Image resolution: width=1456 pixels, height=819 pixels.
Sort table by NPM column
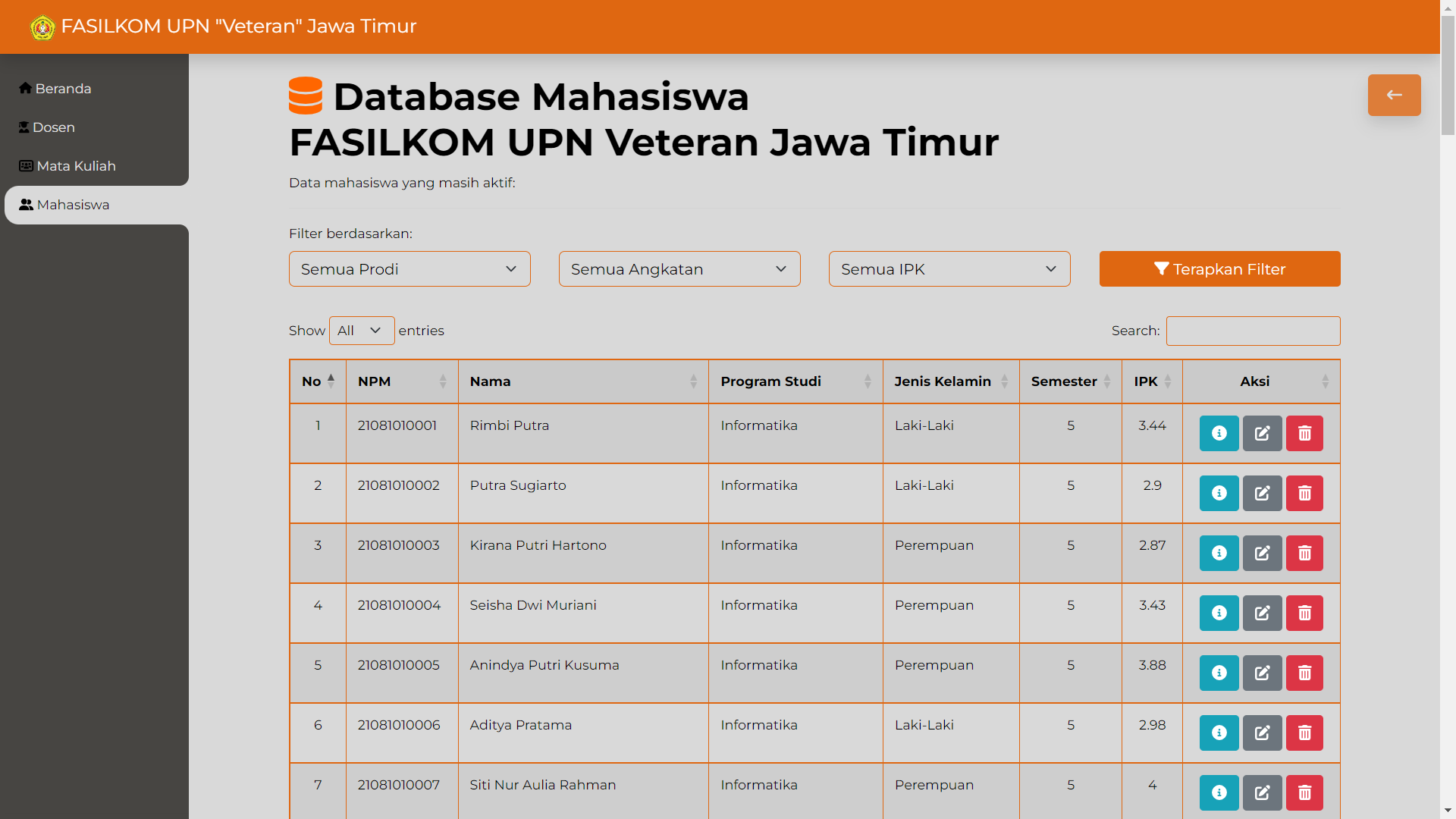point(402,381)
